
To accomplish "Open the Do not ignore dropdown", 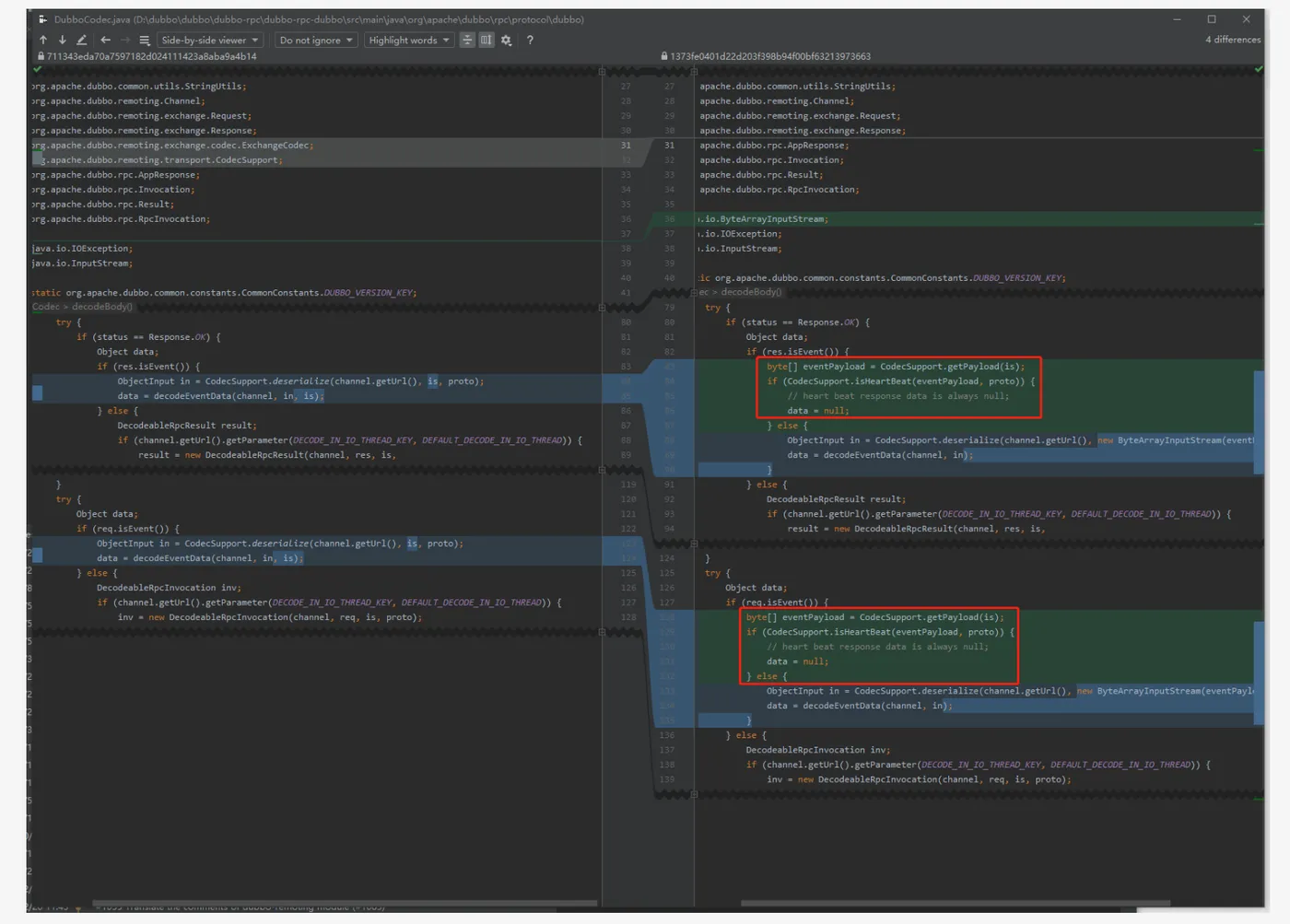I will click(316, 40).
